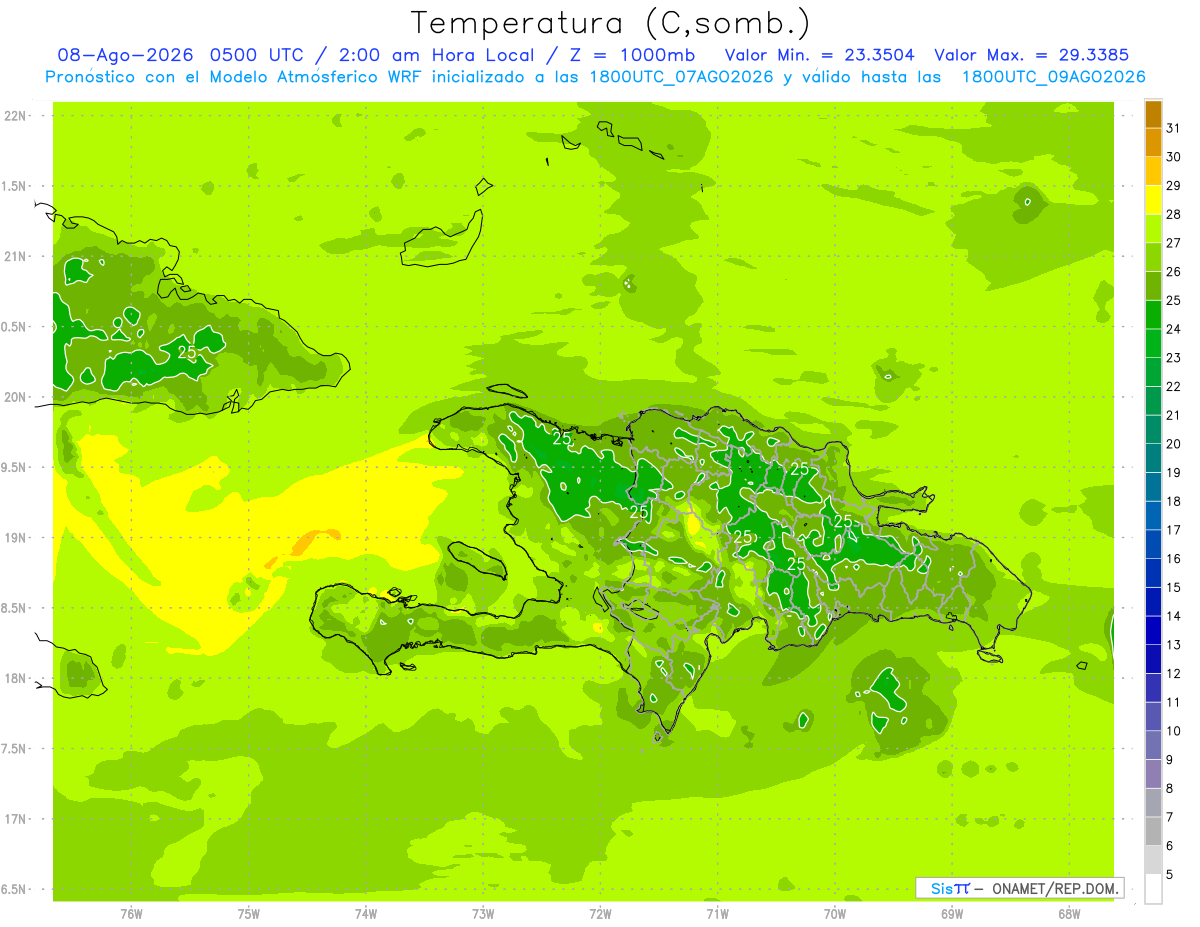Click the Temperatura (C,somb.) title

pos(610,23)
